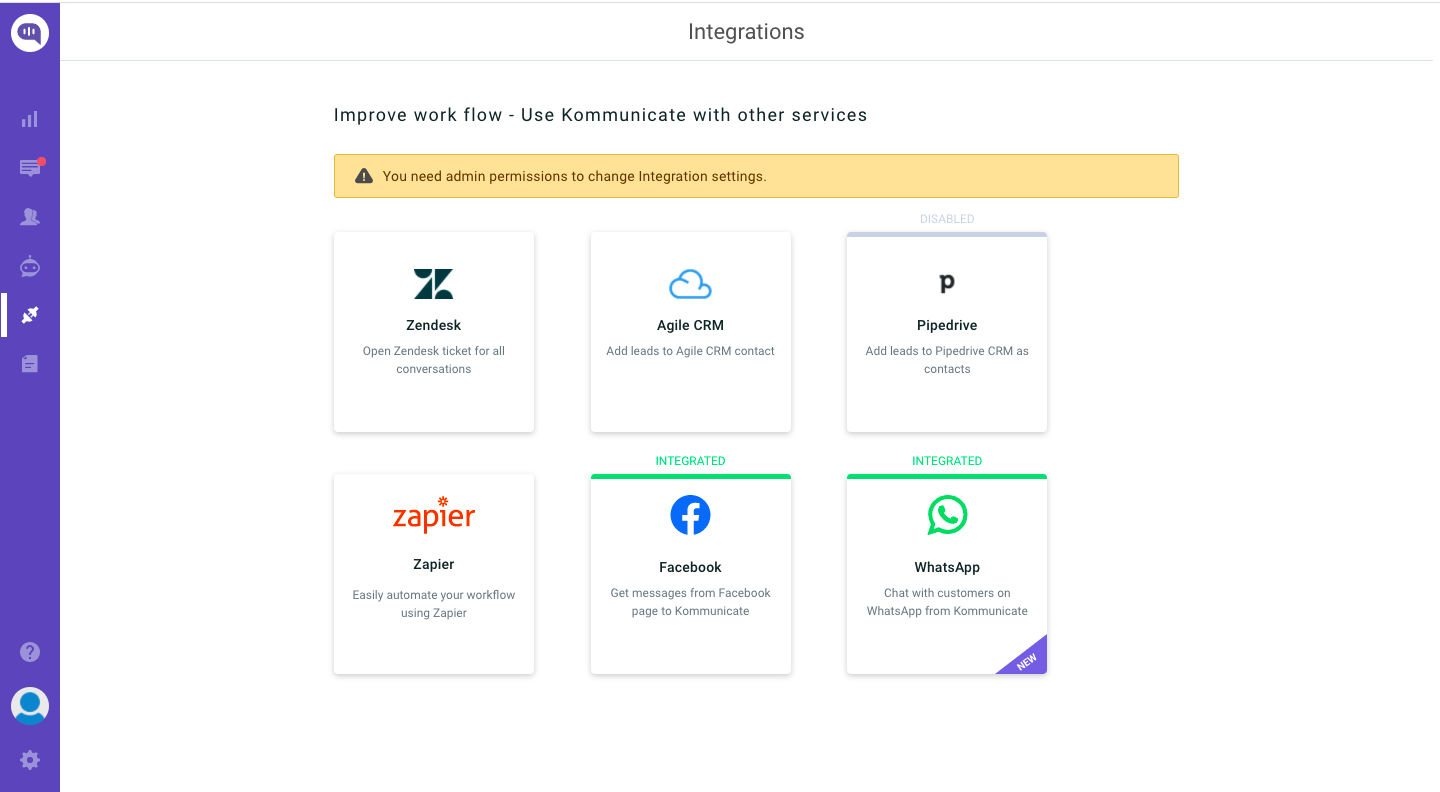The height and width of the screenshot is (792, 1440).
Task: Click the Zendesk logo
Action: pyautogui.click(x=434, y=284)
